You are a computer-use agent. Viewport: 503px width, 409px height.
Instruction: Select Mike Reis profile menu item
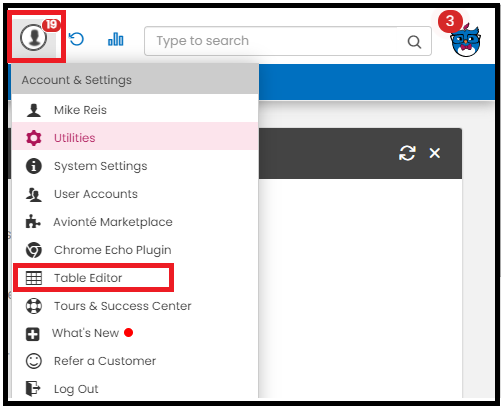click(135, 110)
